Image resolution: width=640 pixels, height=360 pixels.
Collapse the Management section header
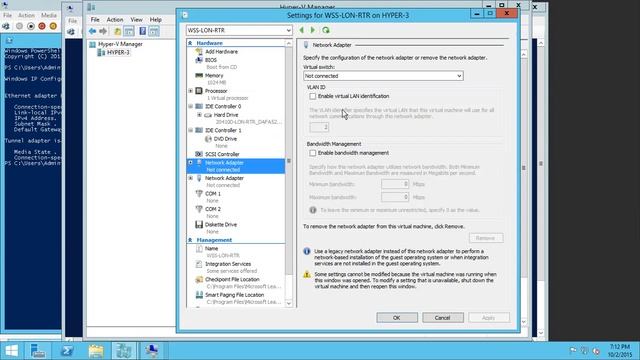(190, 240)
